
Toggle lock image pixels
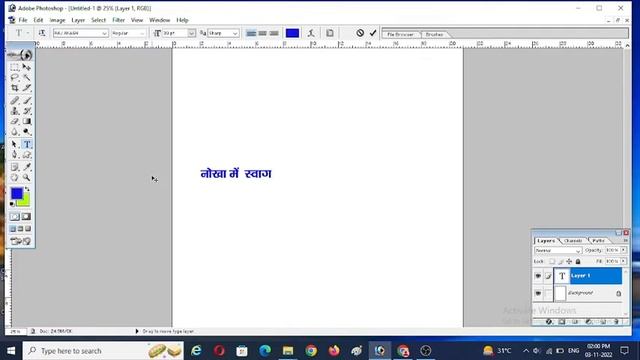coord(560,261)
